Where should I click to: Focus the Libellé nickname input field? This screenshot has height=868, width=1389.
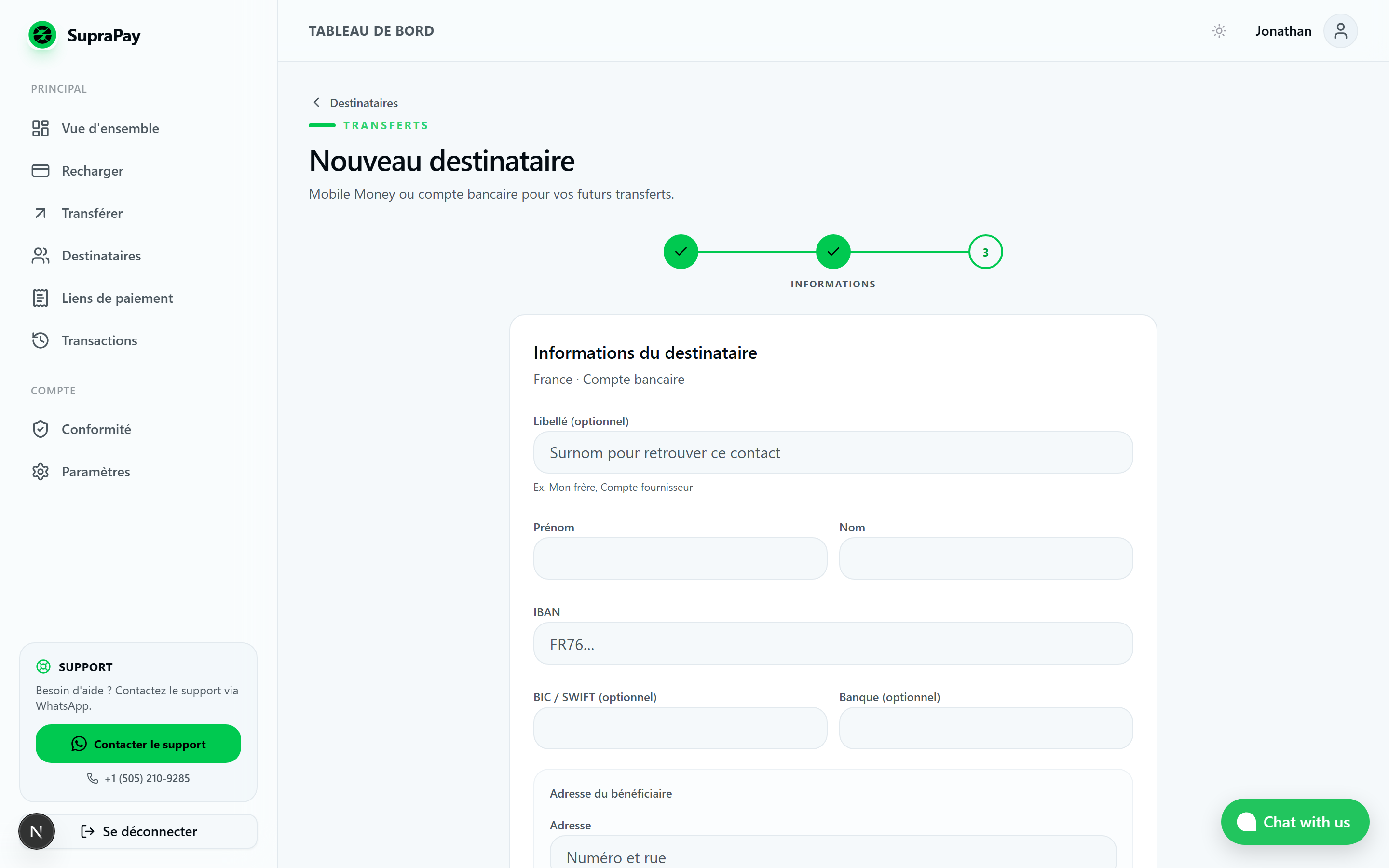click(833, 452)
